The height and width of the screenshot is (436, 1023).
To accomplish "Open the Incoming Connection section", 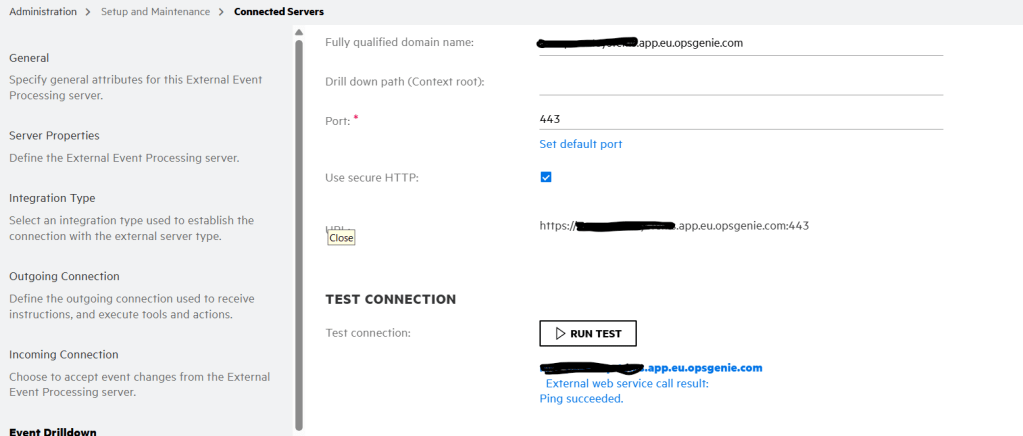I will point(64,354).
